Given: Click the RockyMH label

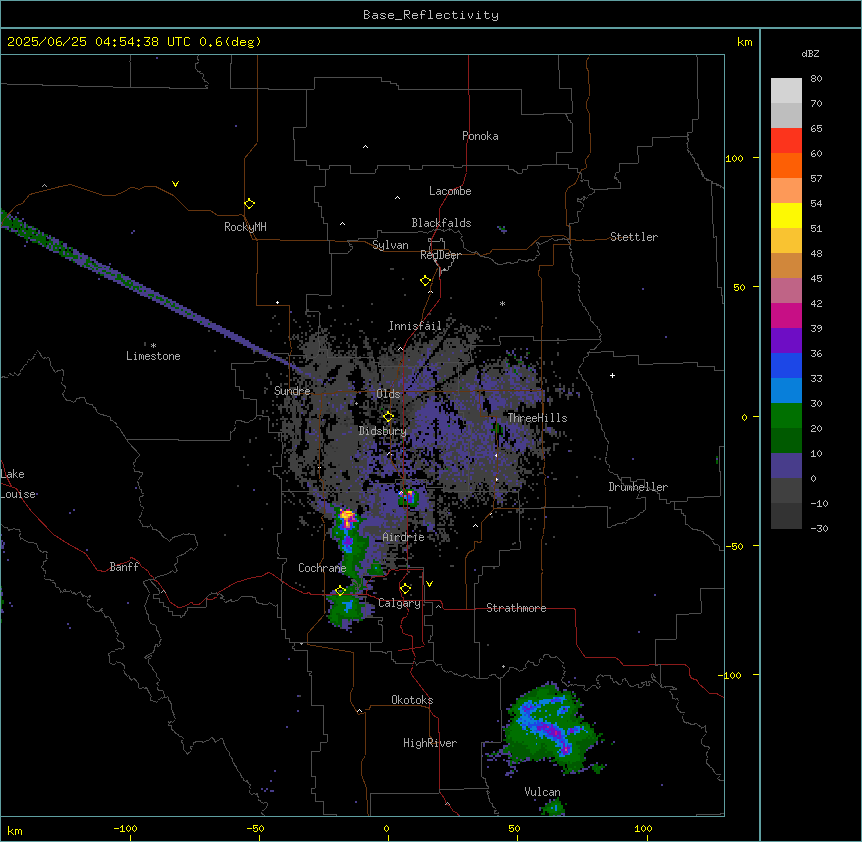Looking at the screenshot, I should [x=245, y=227].
